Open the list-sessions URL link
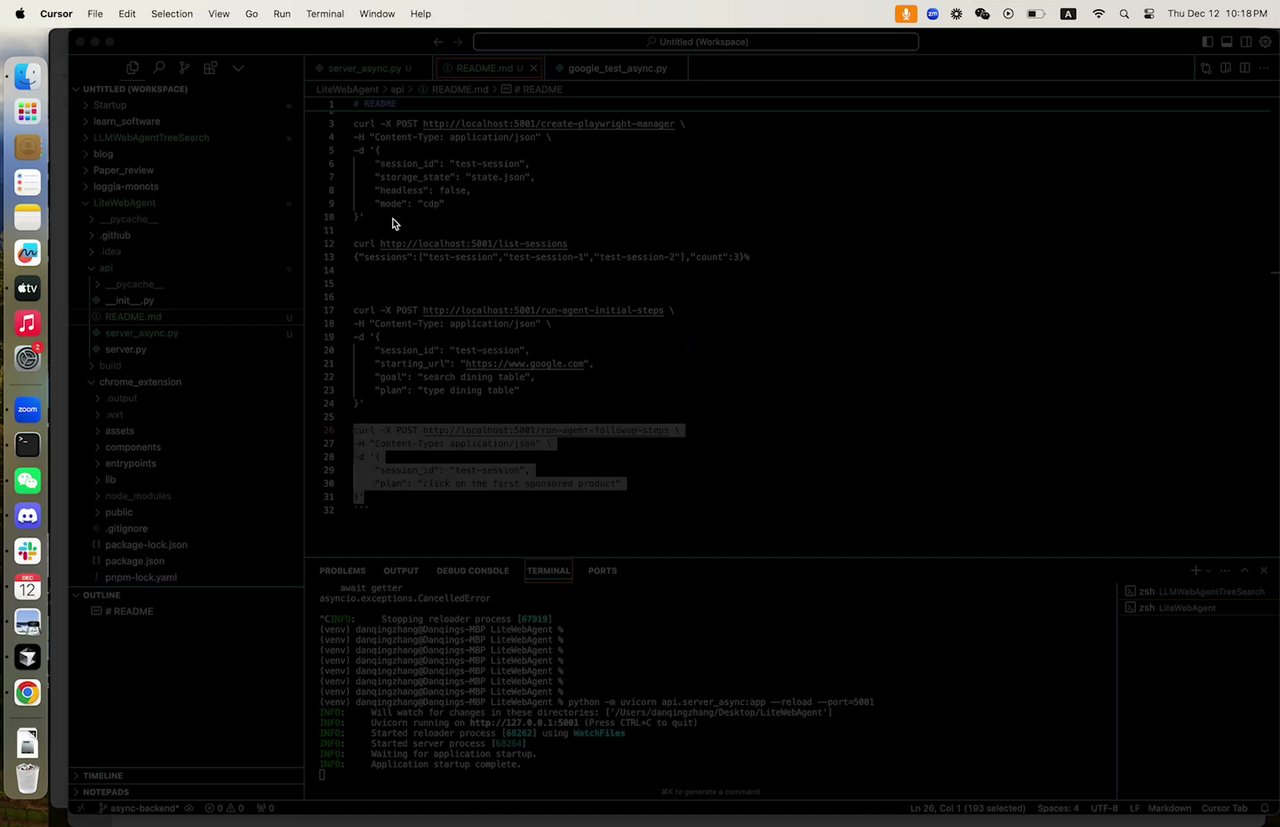The height and width of the screenshot is (827, 1280). click(473, 244)
